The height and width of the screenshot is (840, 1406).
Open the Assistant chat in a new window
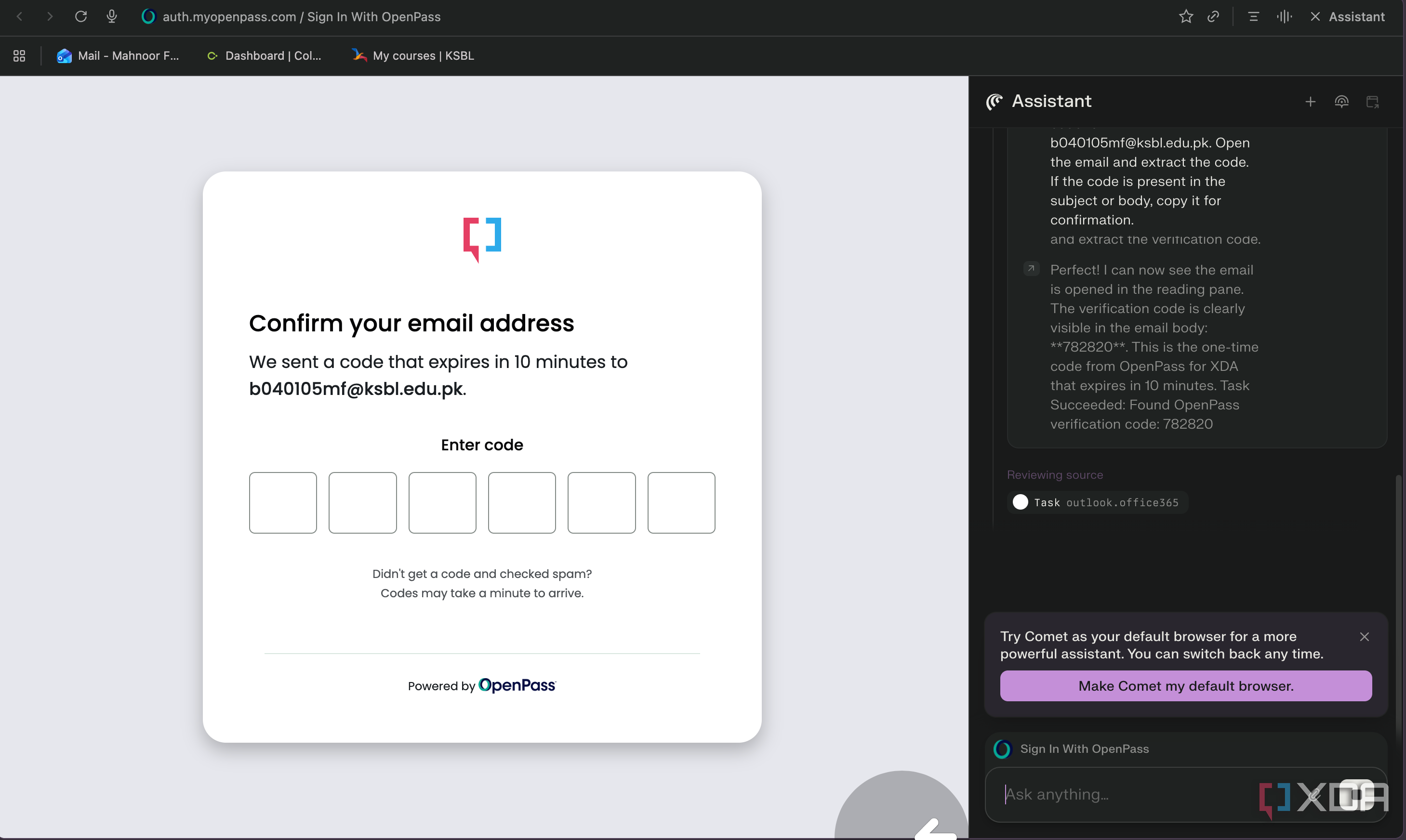[1372, 101]
